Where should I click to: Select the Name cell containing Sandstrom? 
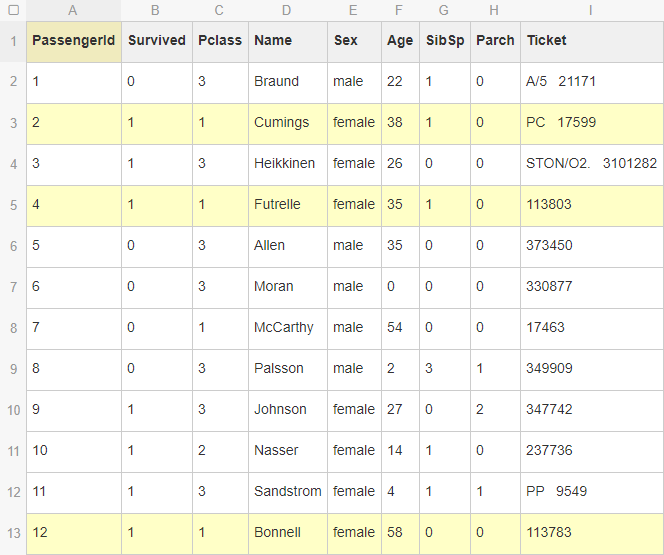point(287,492)
